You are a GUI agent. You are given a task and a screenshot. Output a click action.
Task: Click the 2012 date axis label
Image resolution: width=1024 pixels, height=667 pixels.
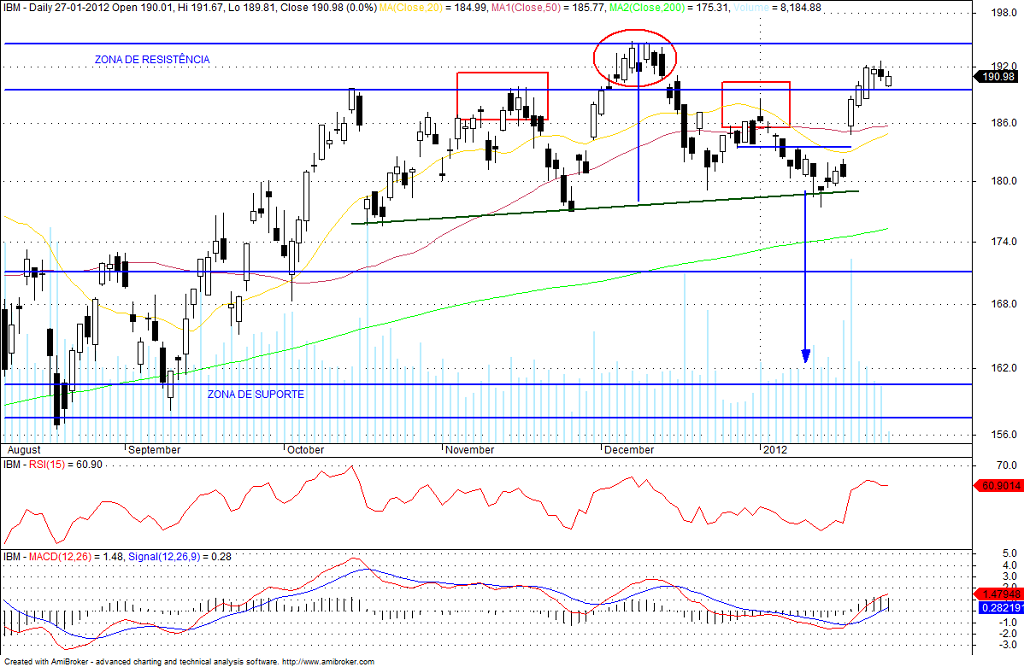point(775,450)
